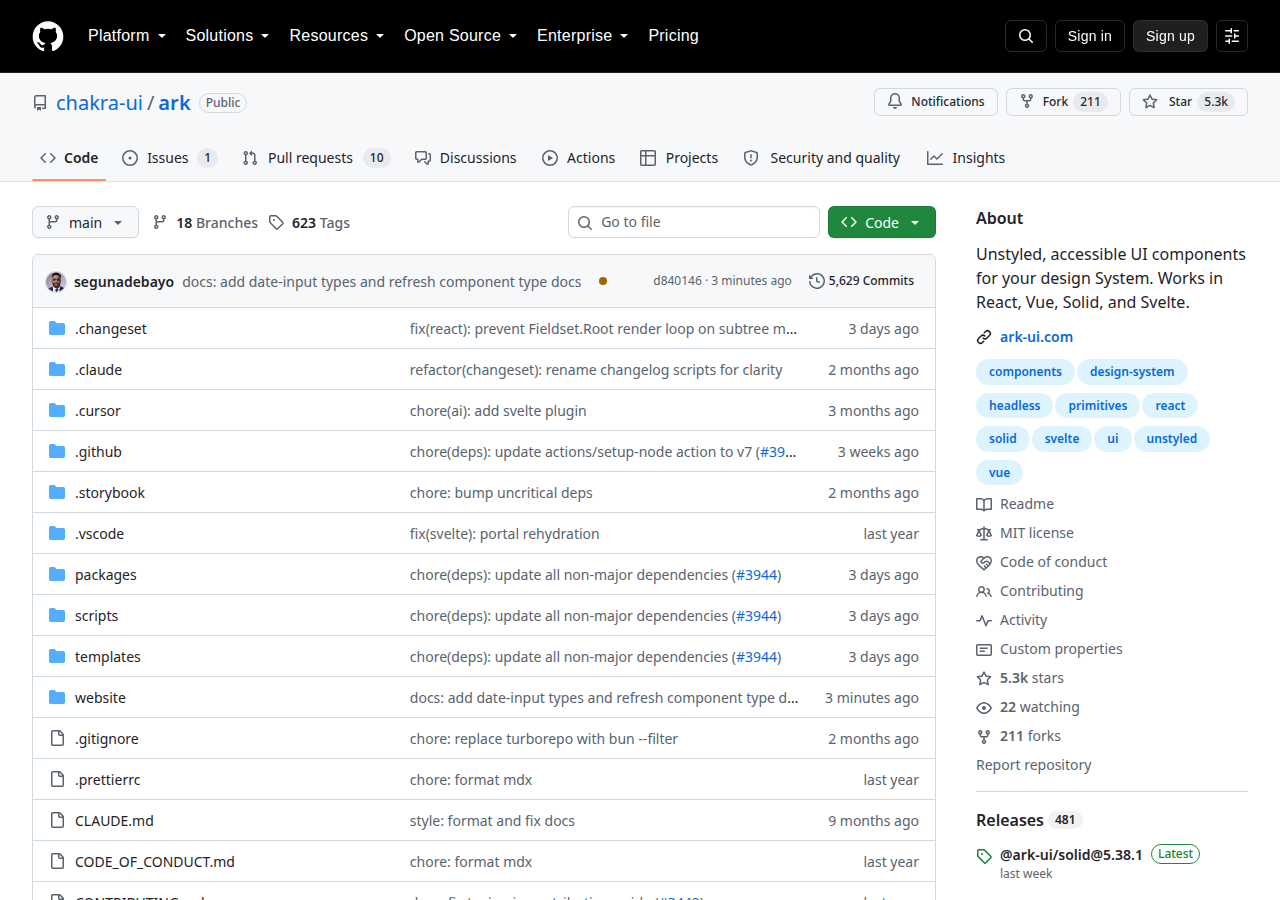This screenshot has width=1280, height=900.
Task: Open the website folder
Action: pyautogui.click(x=100, y=697)
